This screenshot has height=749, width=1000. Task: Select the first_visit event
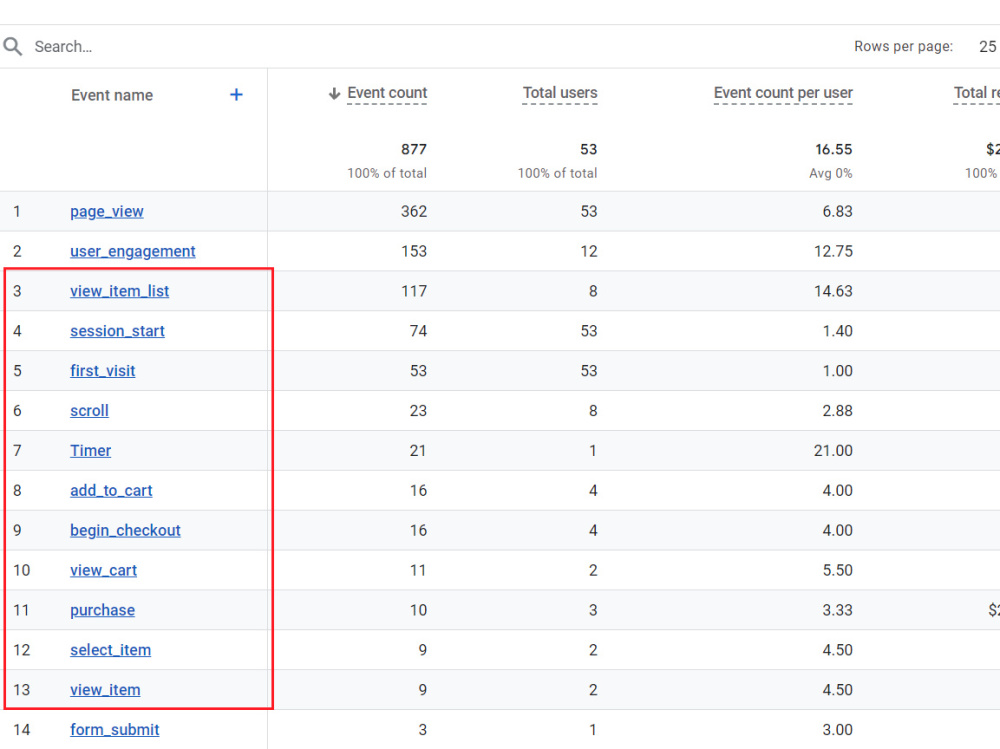pos(103,371)
